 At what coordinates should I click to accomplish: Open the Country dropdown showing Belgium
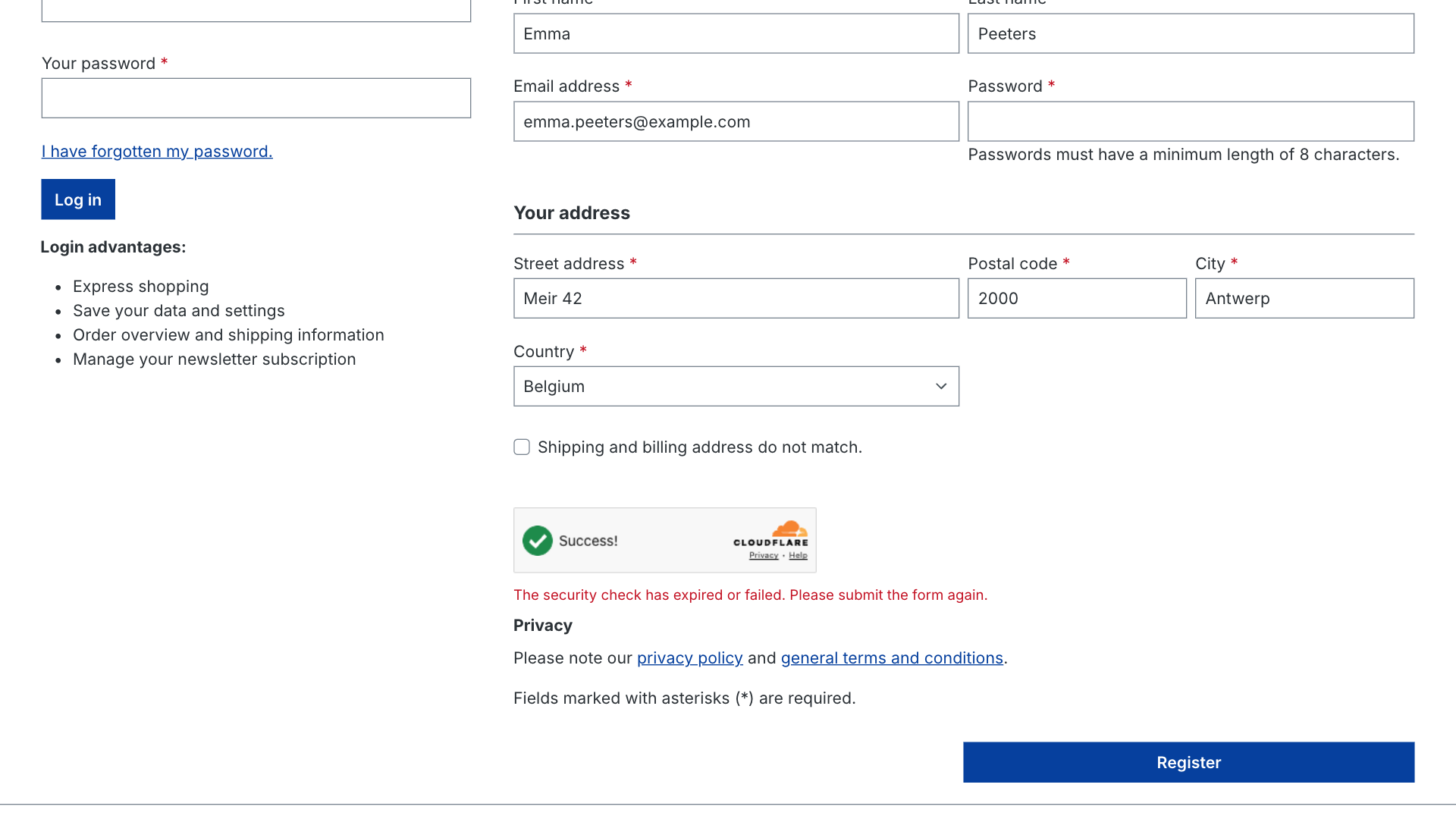point(736,386)
